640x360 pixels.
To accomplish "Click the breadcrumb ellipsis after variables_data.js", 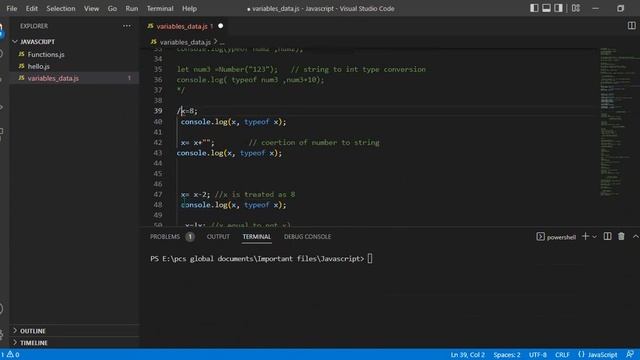I will pyautogui.click(x=222, y=42).
